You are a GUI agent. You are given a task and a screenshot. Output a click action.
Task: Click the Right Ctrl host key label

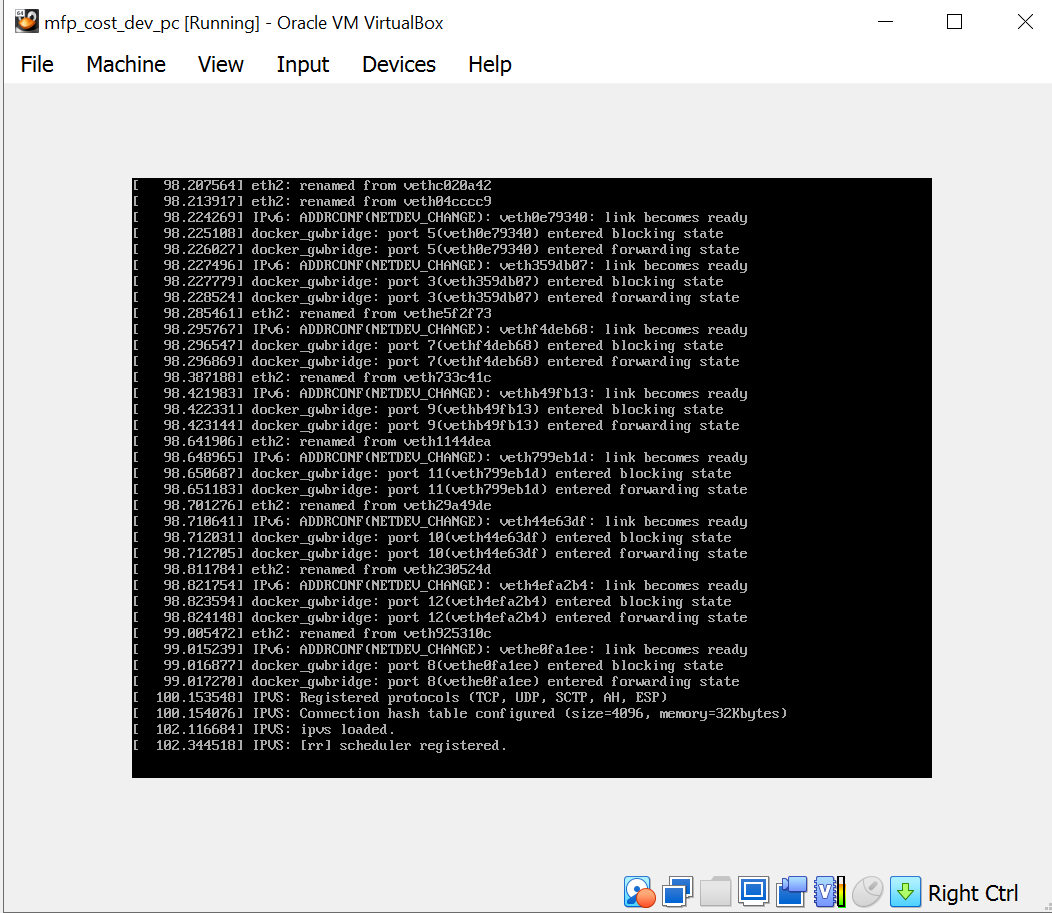pyautogui.click(x=973, y=893)
